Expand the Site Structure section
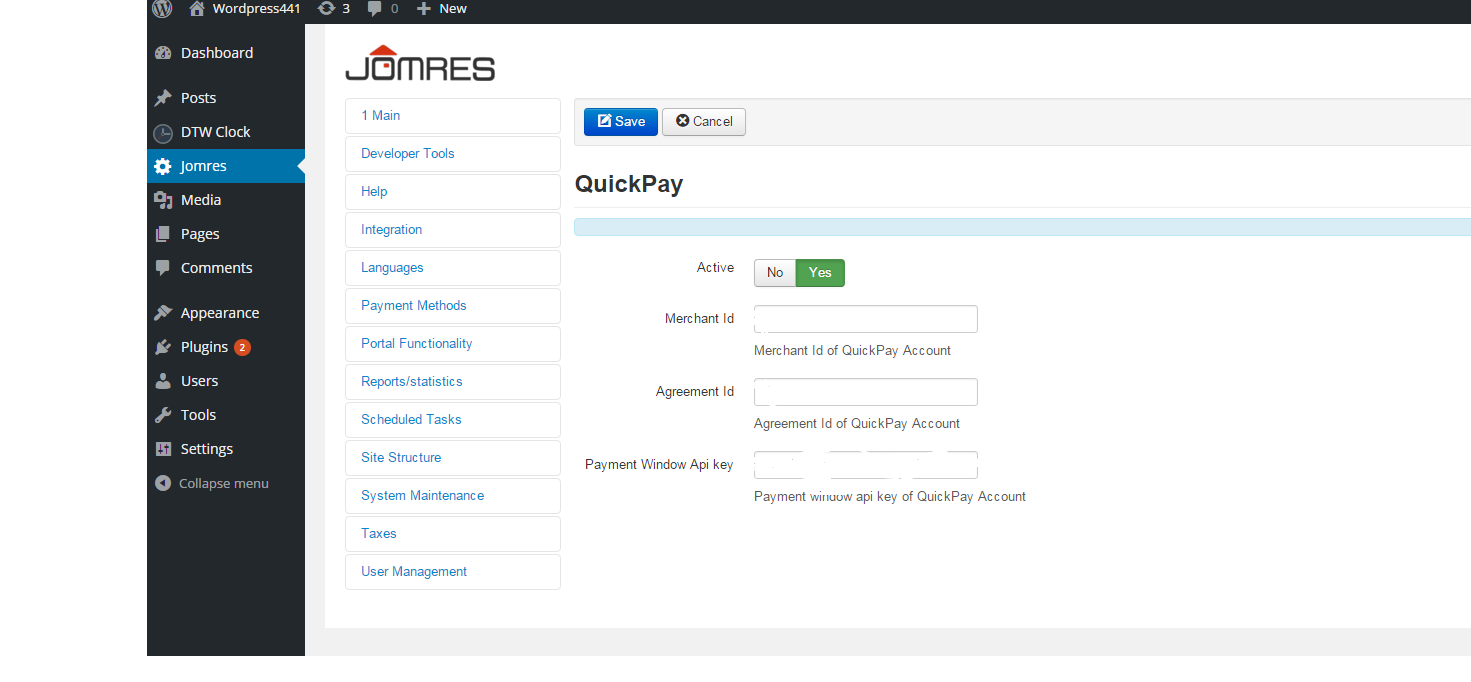Viewport: 1471px width, 682px height. coord(453,458)
